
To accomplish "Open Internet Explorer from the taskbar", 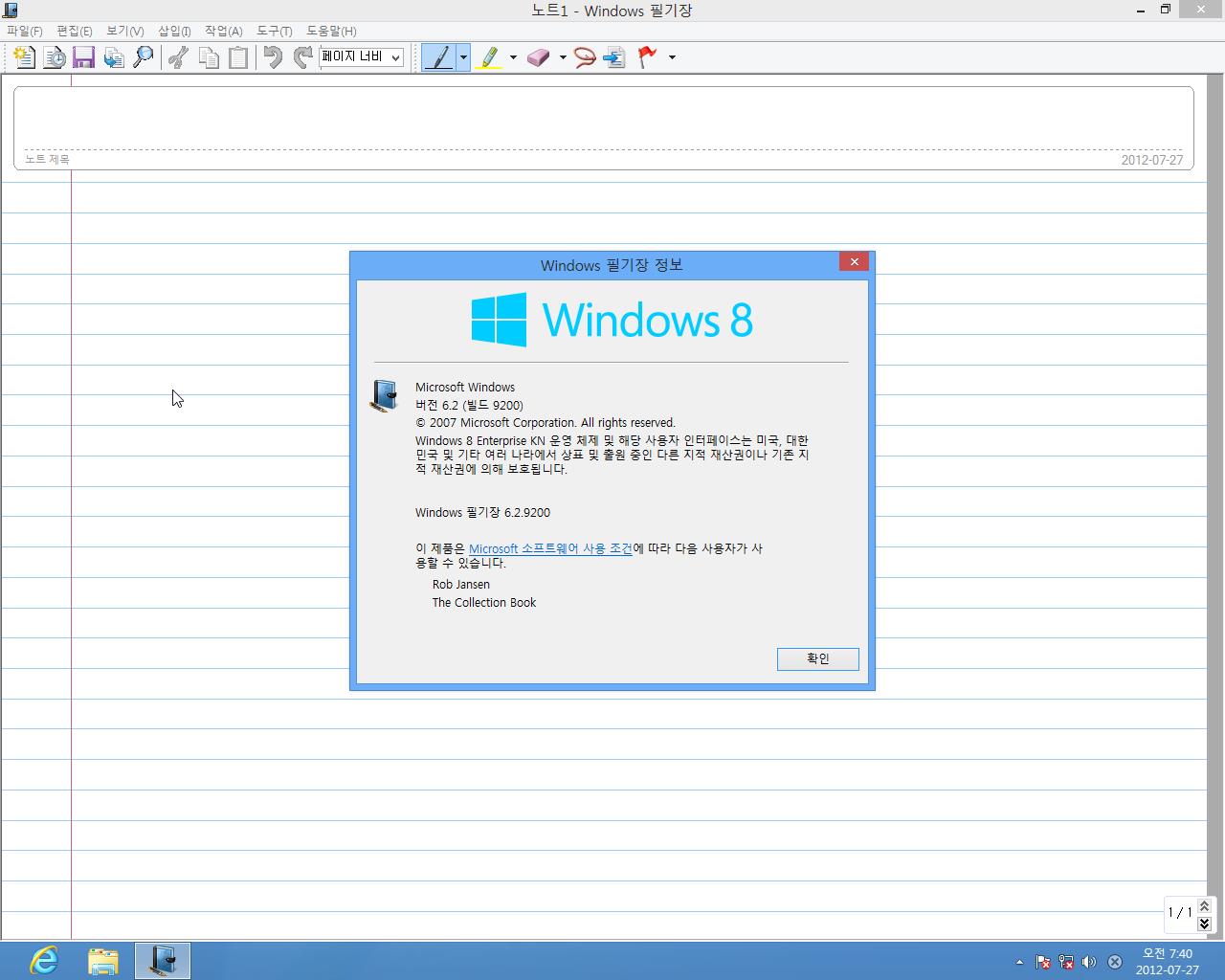I will (44, 960).
